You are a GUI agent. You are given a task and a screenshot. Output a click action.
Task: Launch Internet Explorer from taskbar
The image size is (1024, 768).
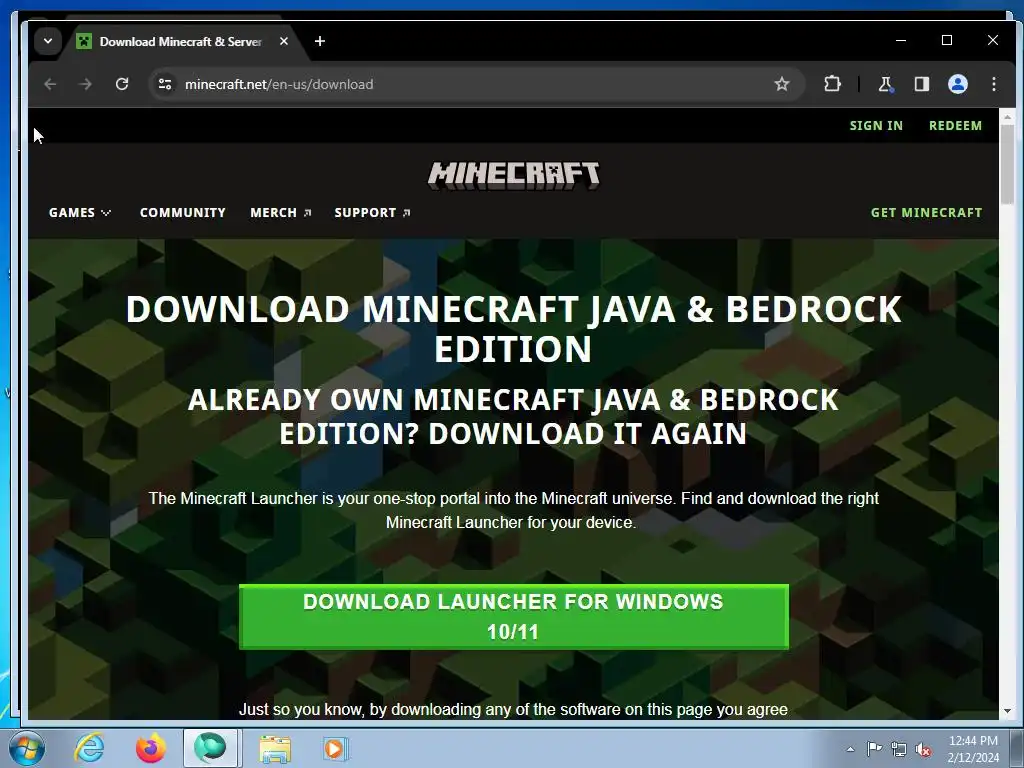click(89, 748)
